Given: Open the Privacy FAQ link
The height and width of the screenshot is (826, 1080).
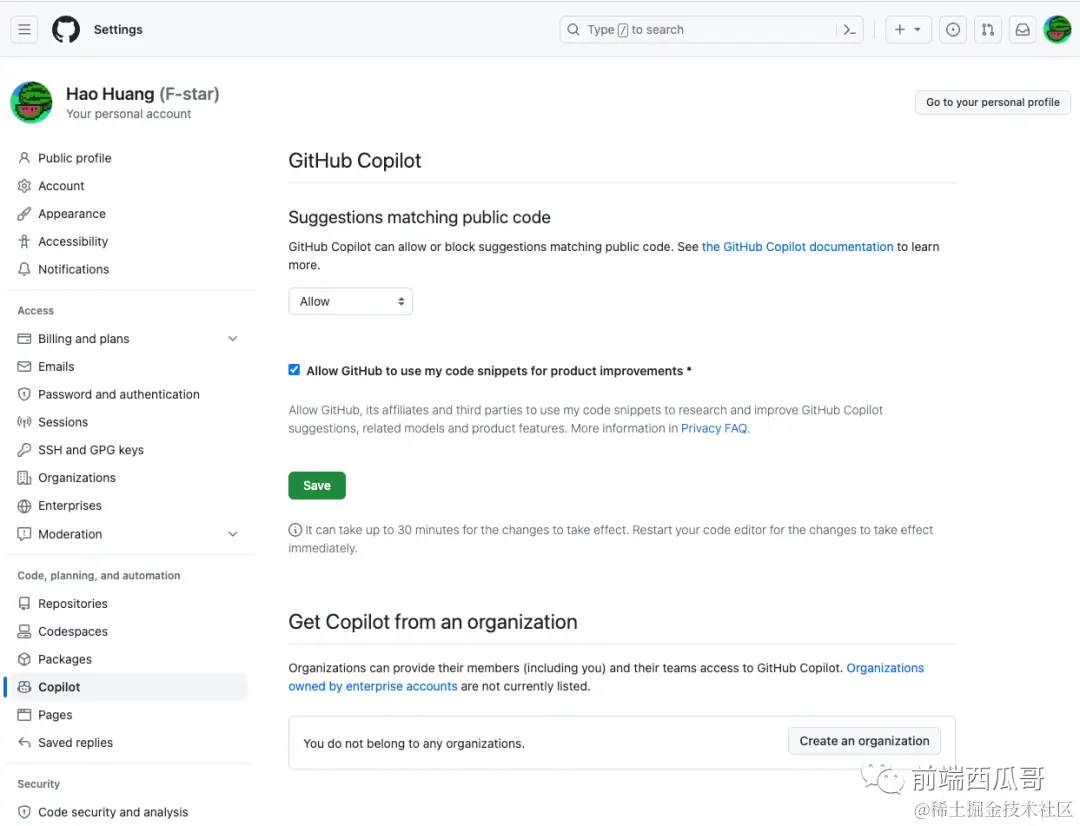Looking at the screenshot, I should tap(714, 429).
